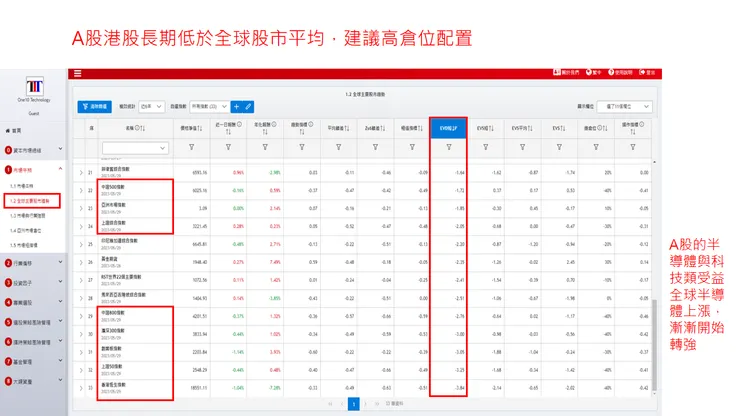Click the blue pencil edit button
Screen dimensions: 740x416
point(248,107)
